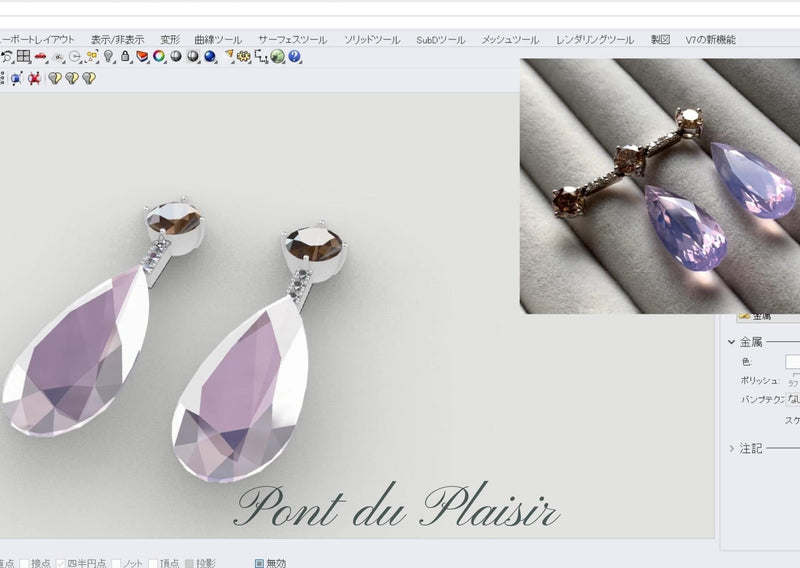Open the layers icon in toolbar

142,57
